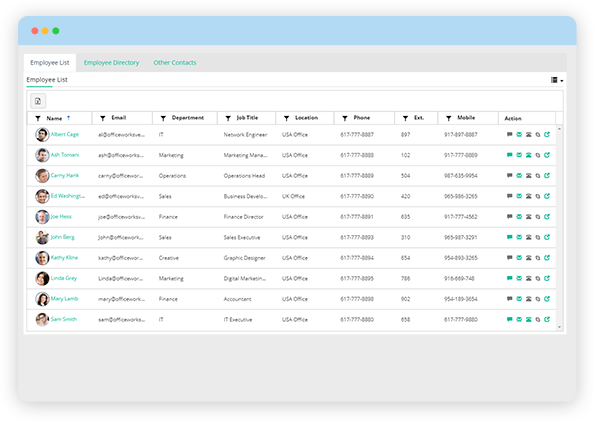Email Mary Lamb via the envelope icon
Image resolution: width=595 pixels, height=422 pixels.
(519, 298)
